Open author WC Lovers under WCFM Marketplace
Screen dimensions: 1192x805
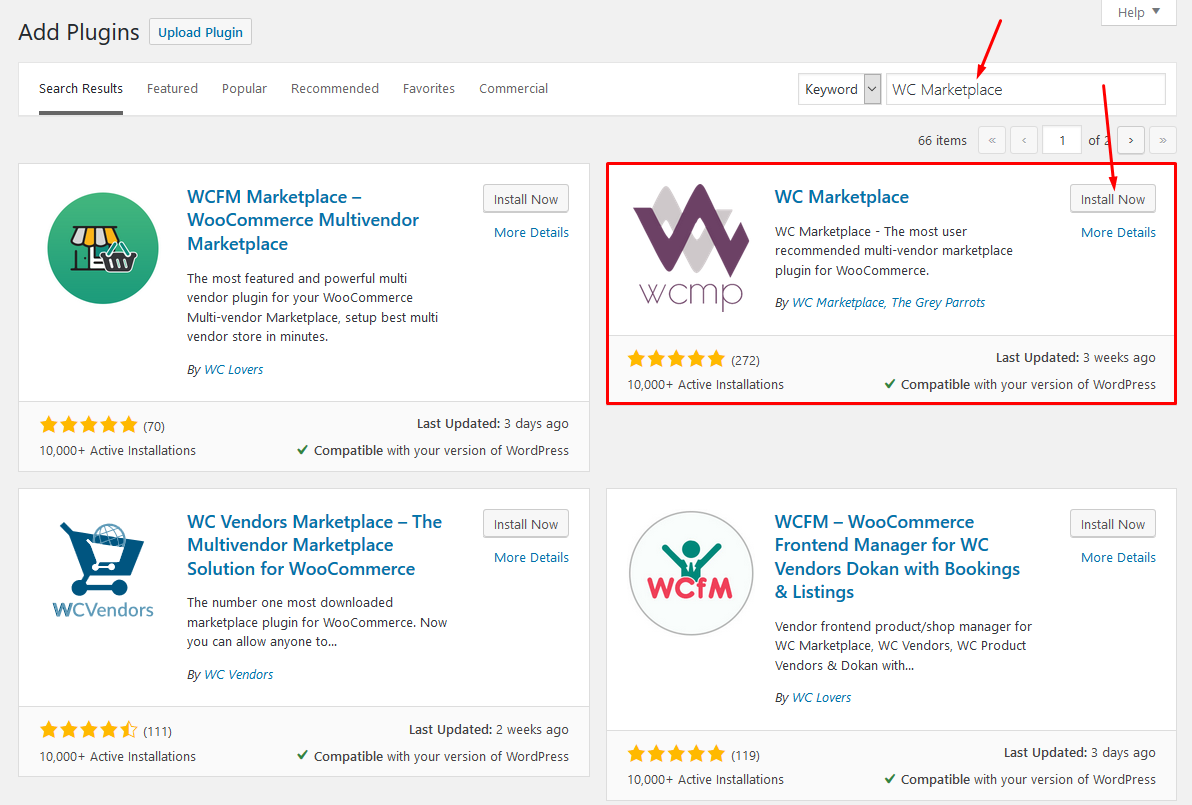click(233, 369)
